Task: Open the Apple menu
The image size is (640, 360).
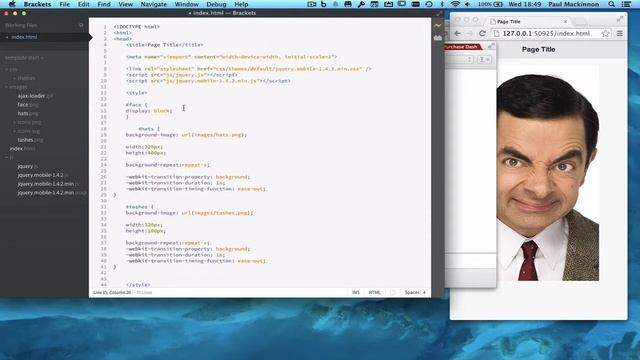Action: (x=12, y=4)
